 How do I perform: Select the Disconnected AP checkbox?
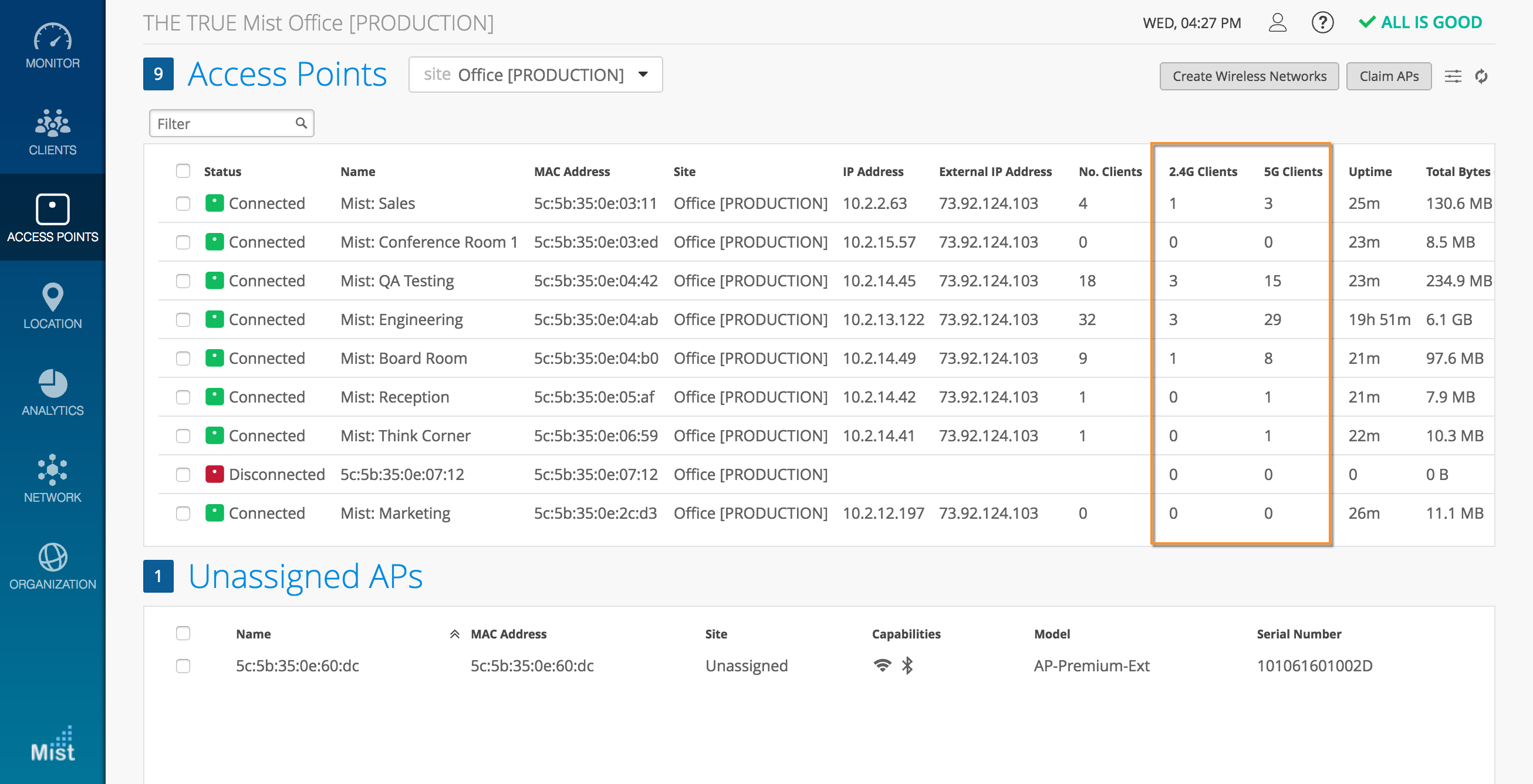click(x=183, y=475)
